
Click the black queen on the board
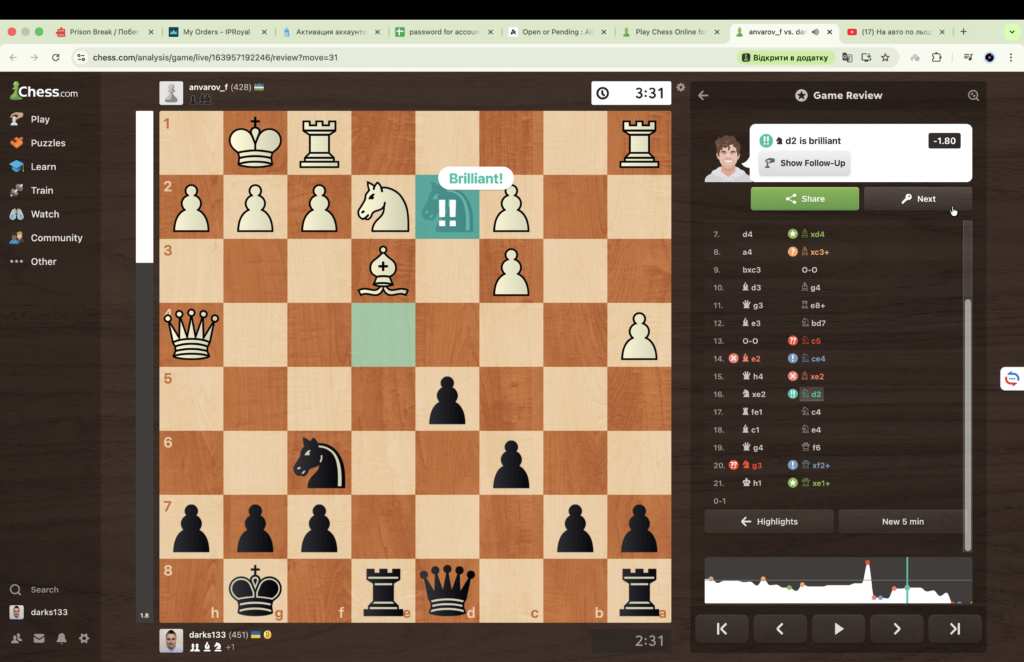coord(447,591)
